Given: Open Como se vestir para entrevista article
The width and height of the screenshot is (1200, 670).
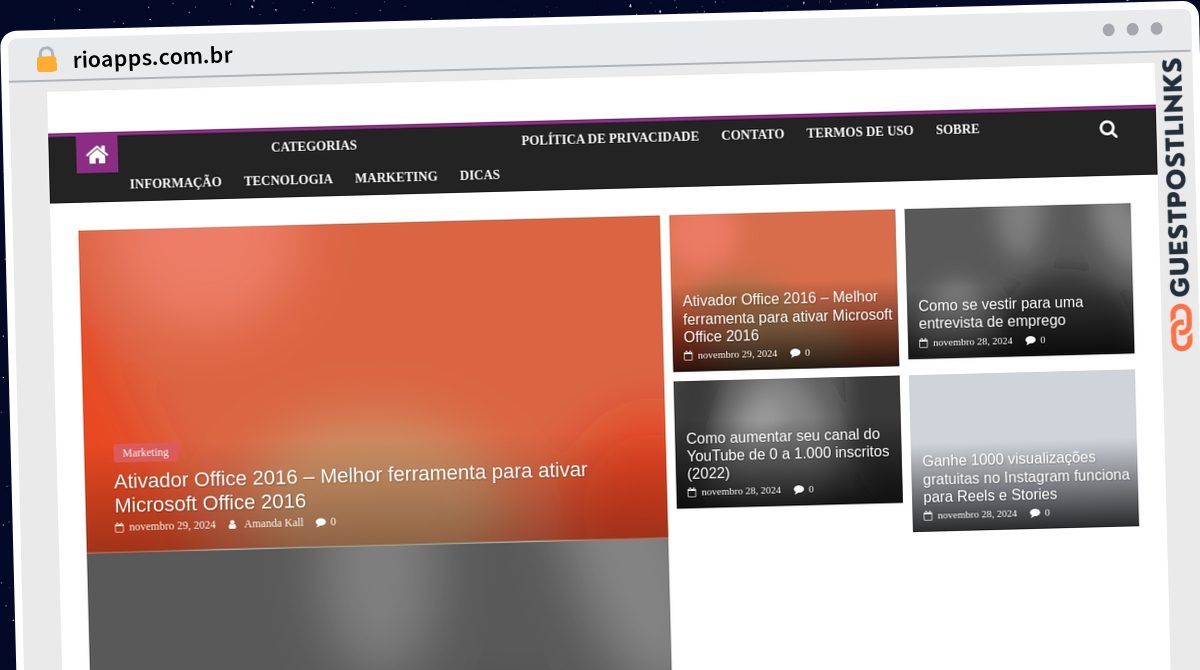Looking at the screenshot, I should tap(1001, 312).
